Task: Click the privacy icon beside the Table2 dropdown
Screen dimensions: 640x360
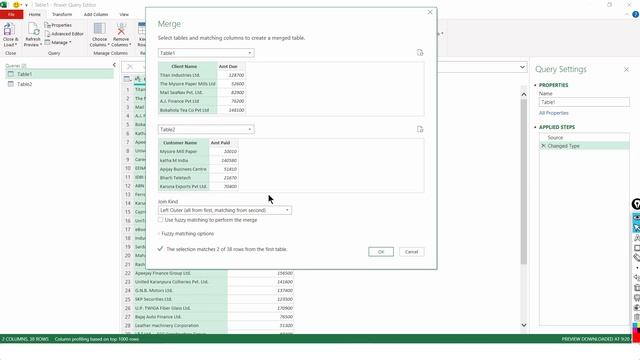Action: tap(420, 129)
